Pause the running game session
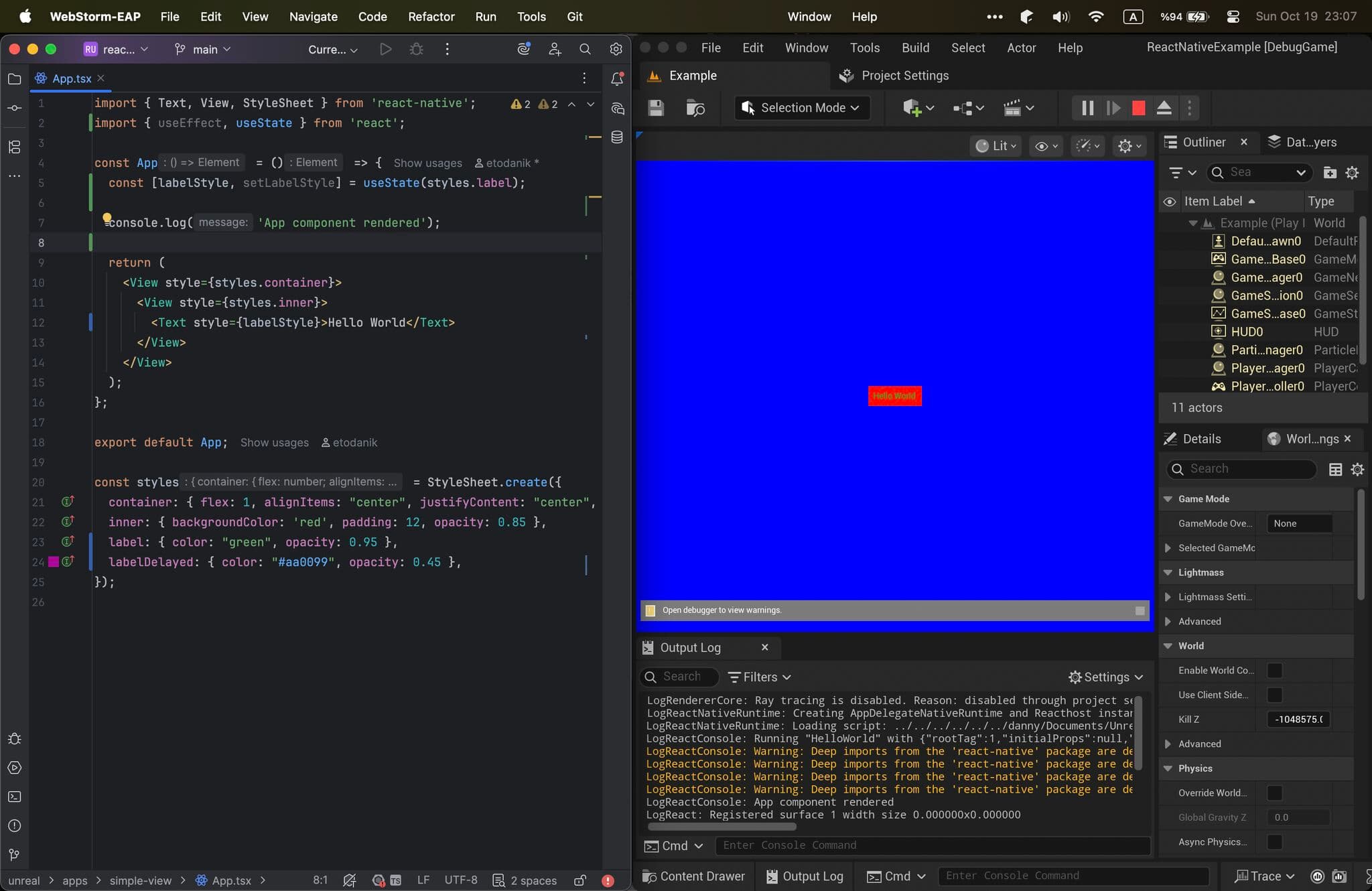The image size is (1372, 891). [1087, 107]
